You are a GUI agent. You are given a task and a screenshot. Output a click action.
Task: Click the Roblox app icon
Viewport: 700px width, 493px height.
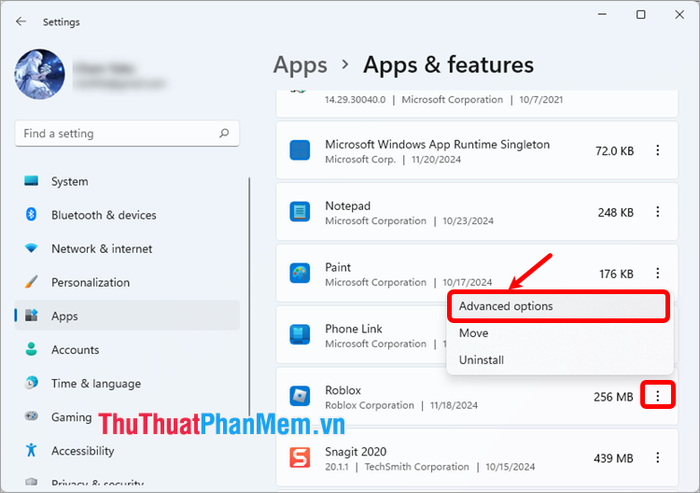(300, 396)
